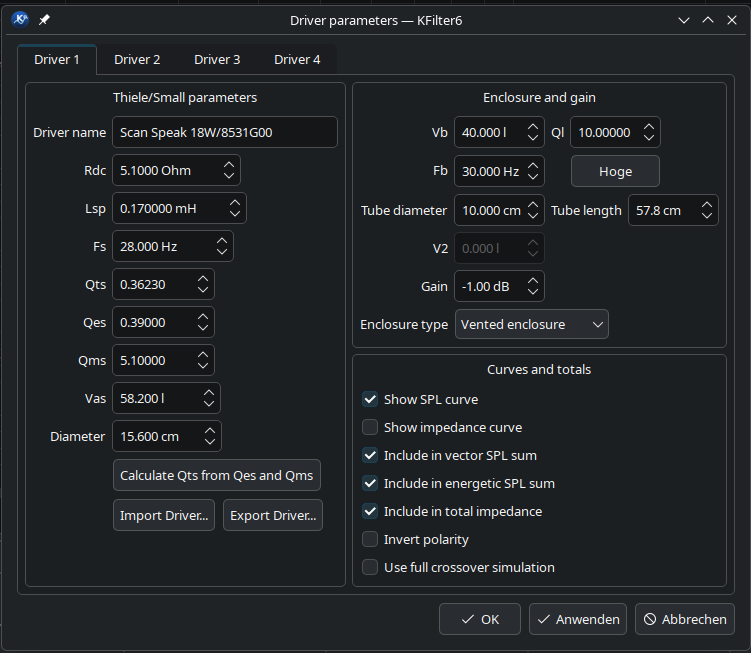Decrease Rdc value with down arrow
This screenshot has width=751, height=653.
coord(229,176)
